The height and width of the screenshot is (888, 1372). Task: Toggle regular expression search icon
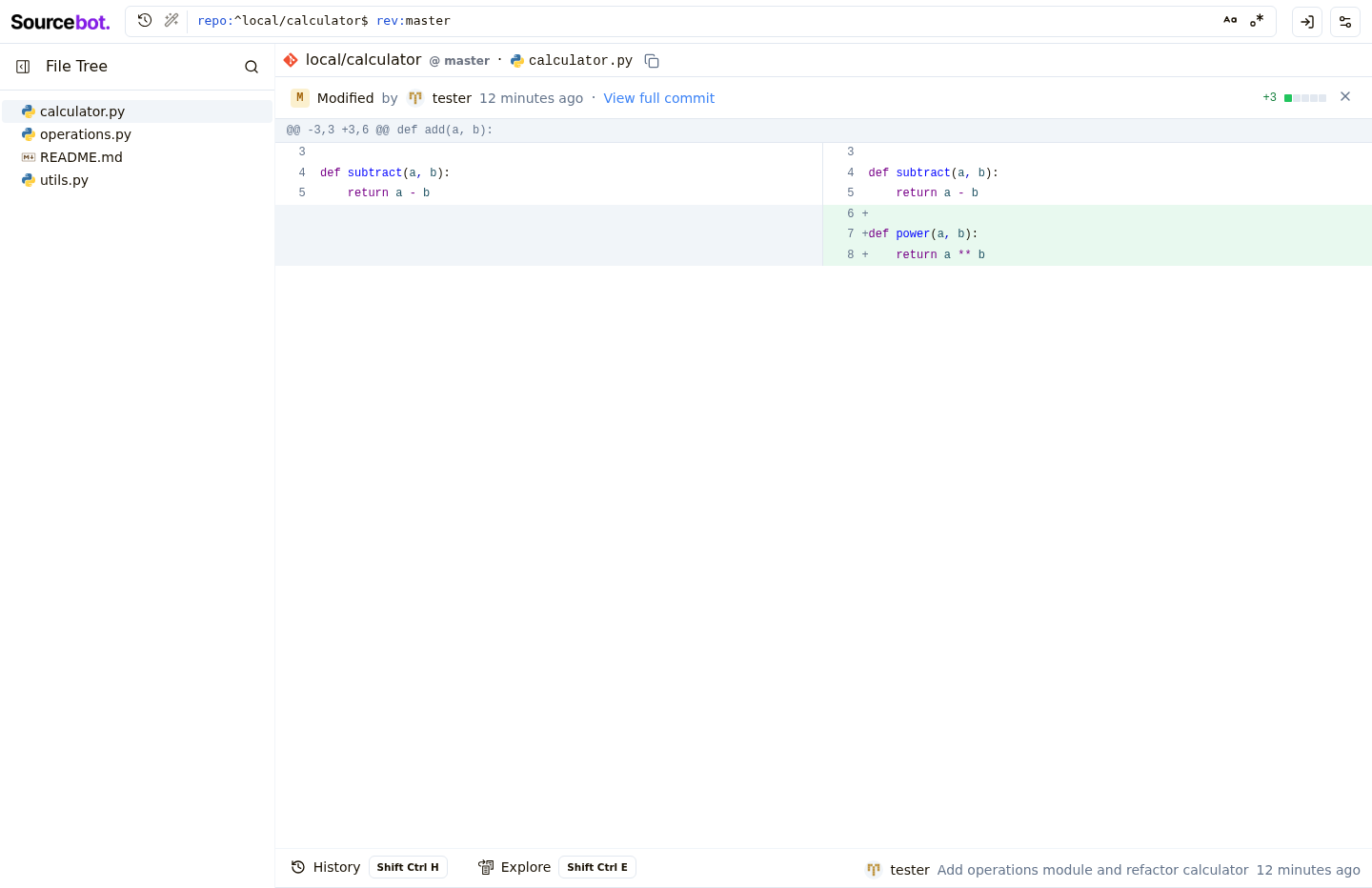click(1257, 20)
